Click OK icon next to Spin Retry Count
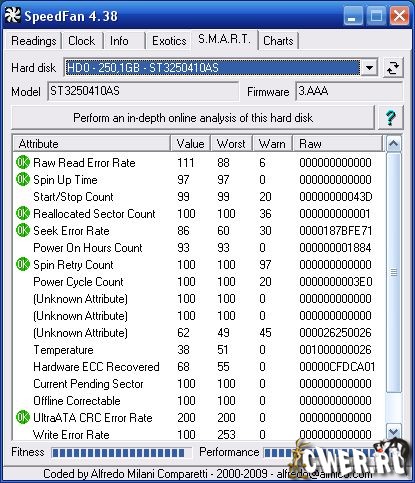The width and height of the screenshot is (415, 483). point(23,264)
